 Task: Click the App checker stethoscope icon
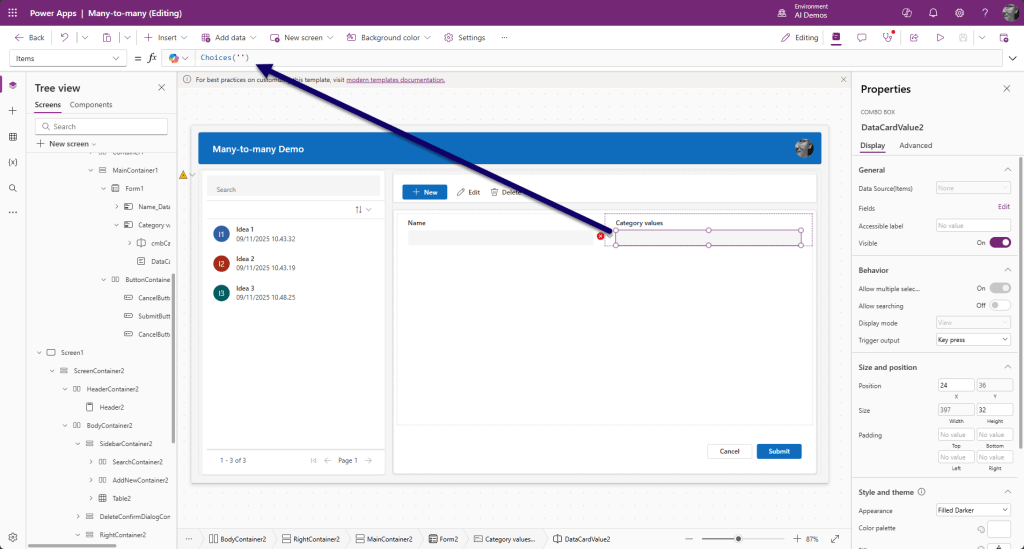click(x=887, y=38)
